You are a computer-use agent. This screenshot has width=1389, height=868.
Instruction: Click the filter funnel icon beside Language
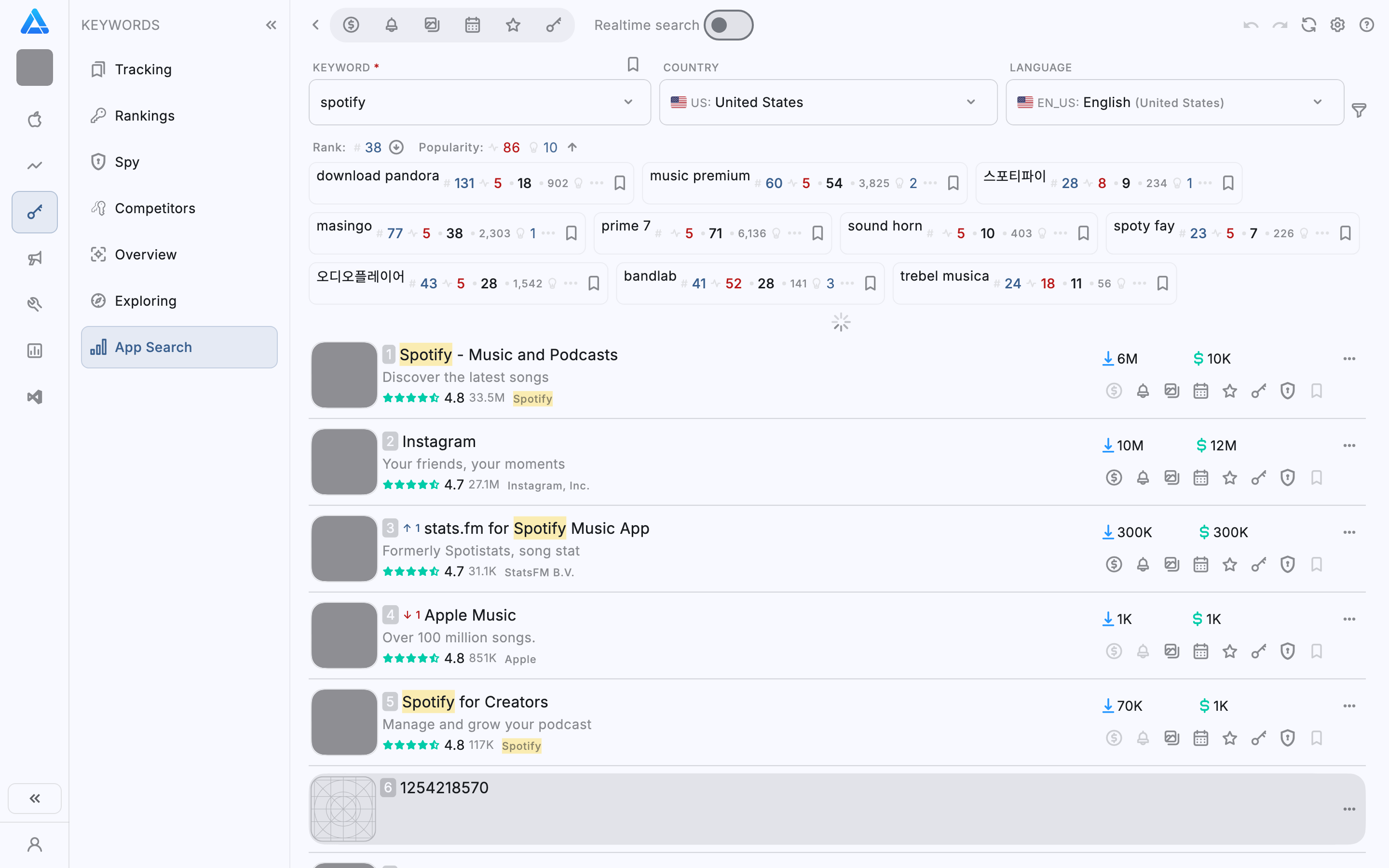(1359, 110)
